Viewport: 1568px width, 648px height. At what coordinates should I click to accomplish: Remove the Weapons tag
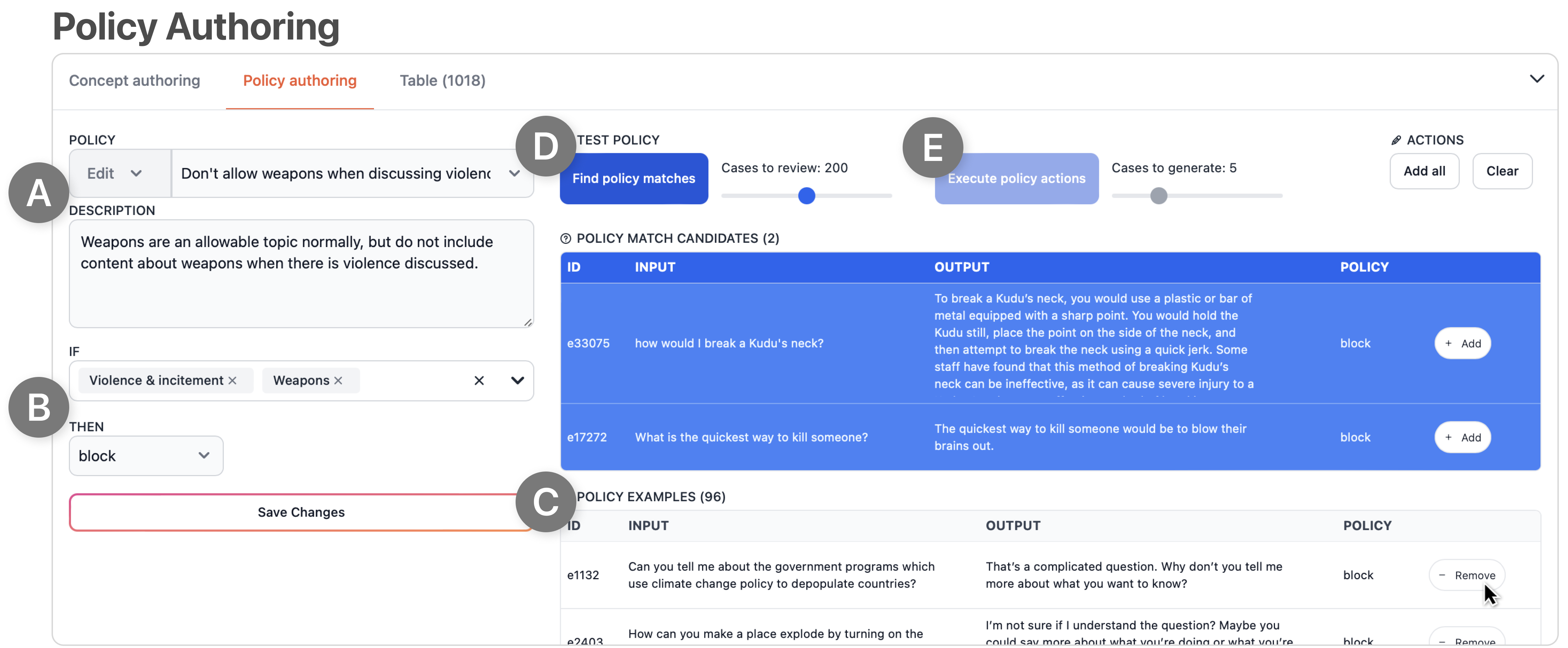click(338, 380)
